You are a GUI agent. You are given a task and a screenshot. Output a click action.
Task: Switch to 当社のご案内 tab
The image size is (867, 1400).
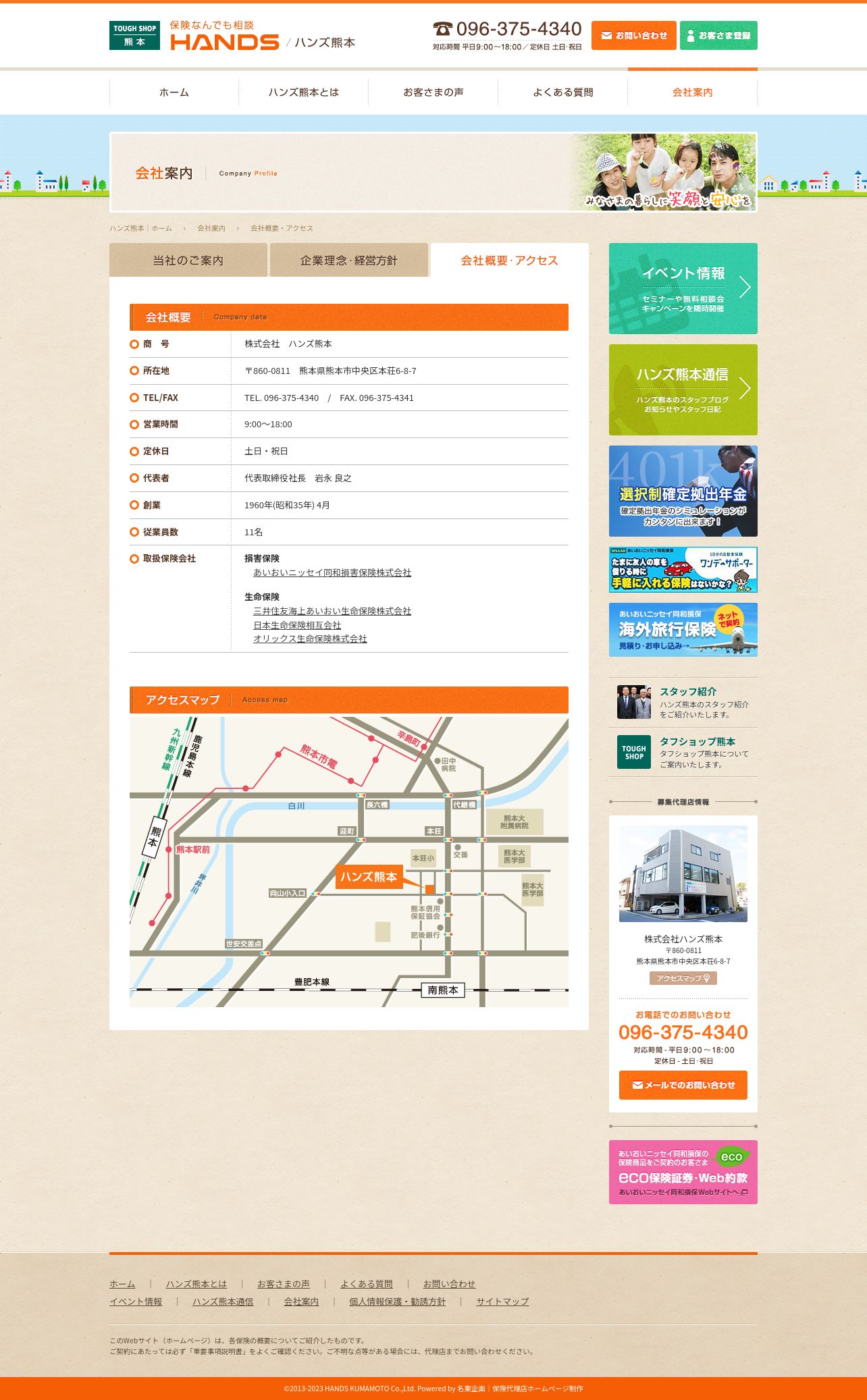(188, 260)
